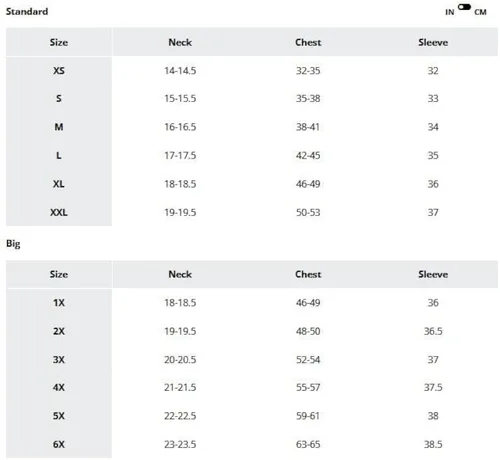Click the Big section heading

(x=13, y=244)
